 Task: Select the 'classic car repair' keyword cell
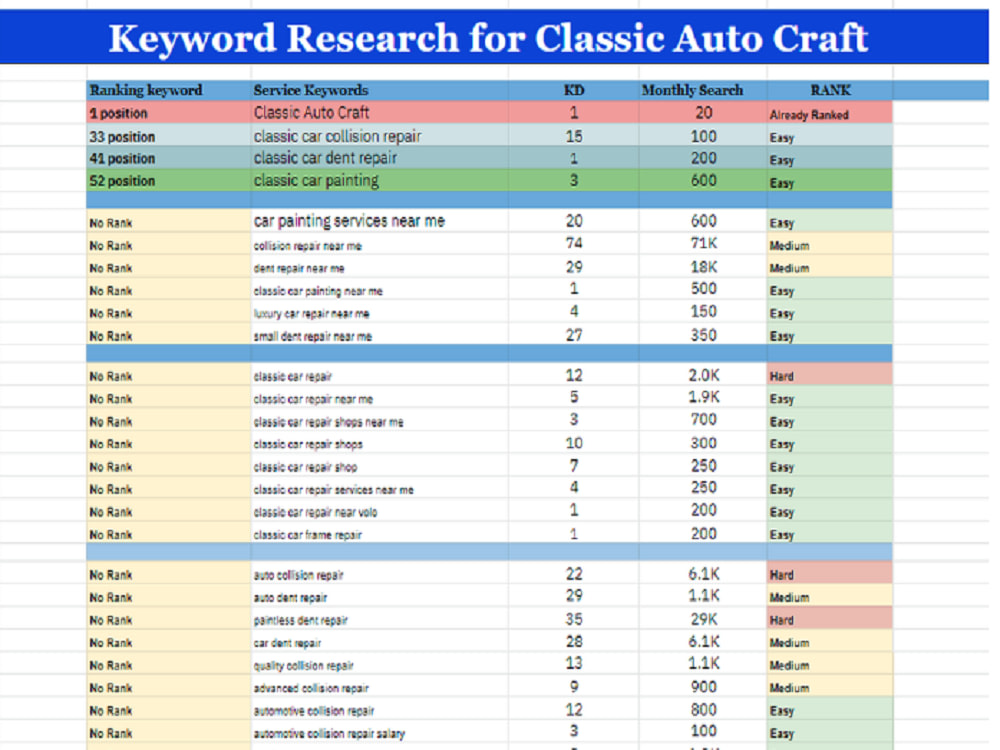[380, 376]
